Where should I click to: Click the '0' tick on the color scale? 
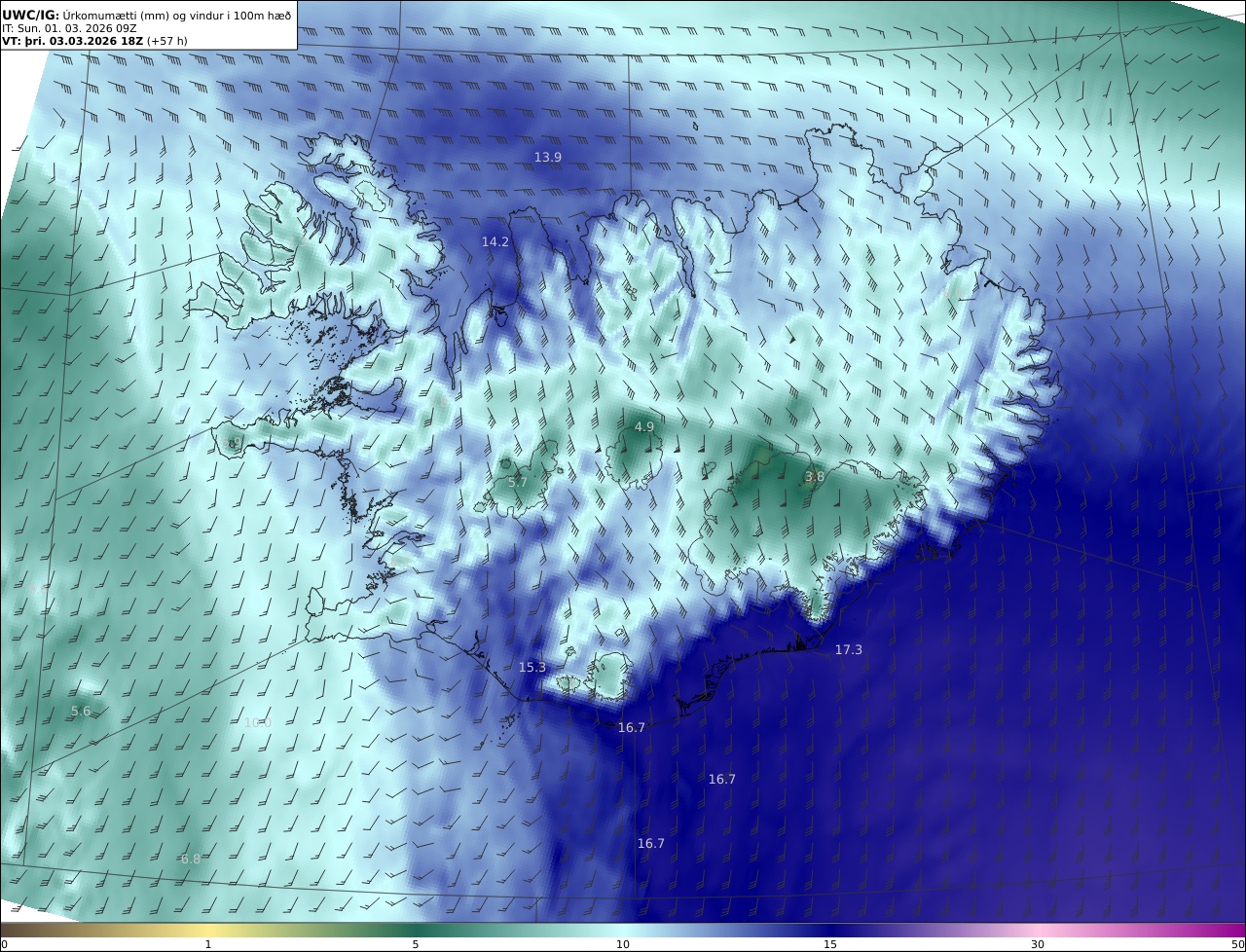4,944
